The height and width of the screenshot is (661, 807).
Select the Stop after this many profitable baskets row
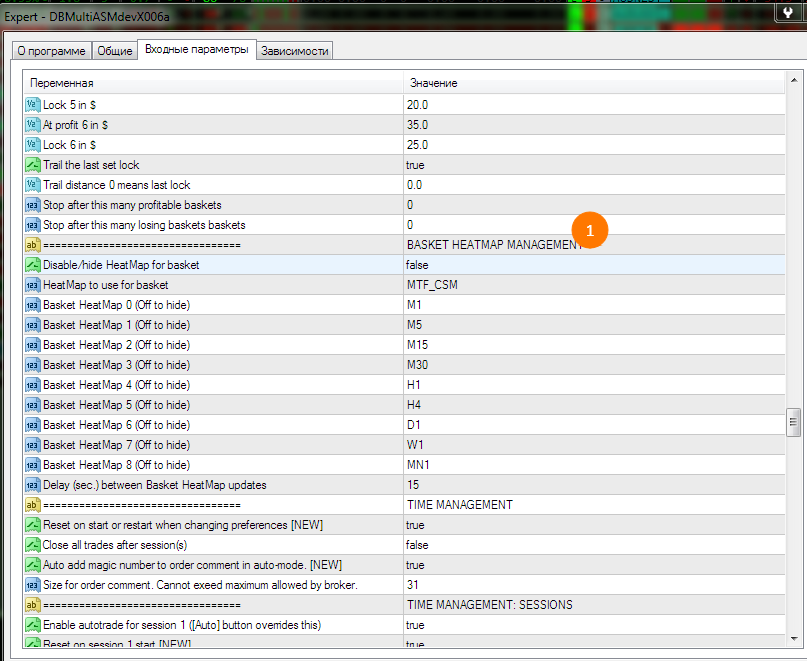coord(404,205)
